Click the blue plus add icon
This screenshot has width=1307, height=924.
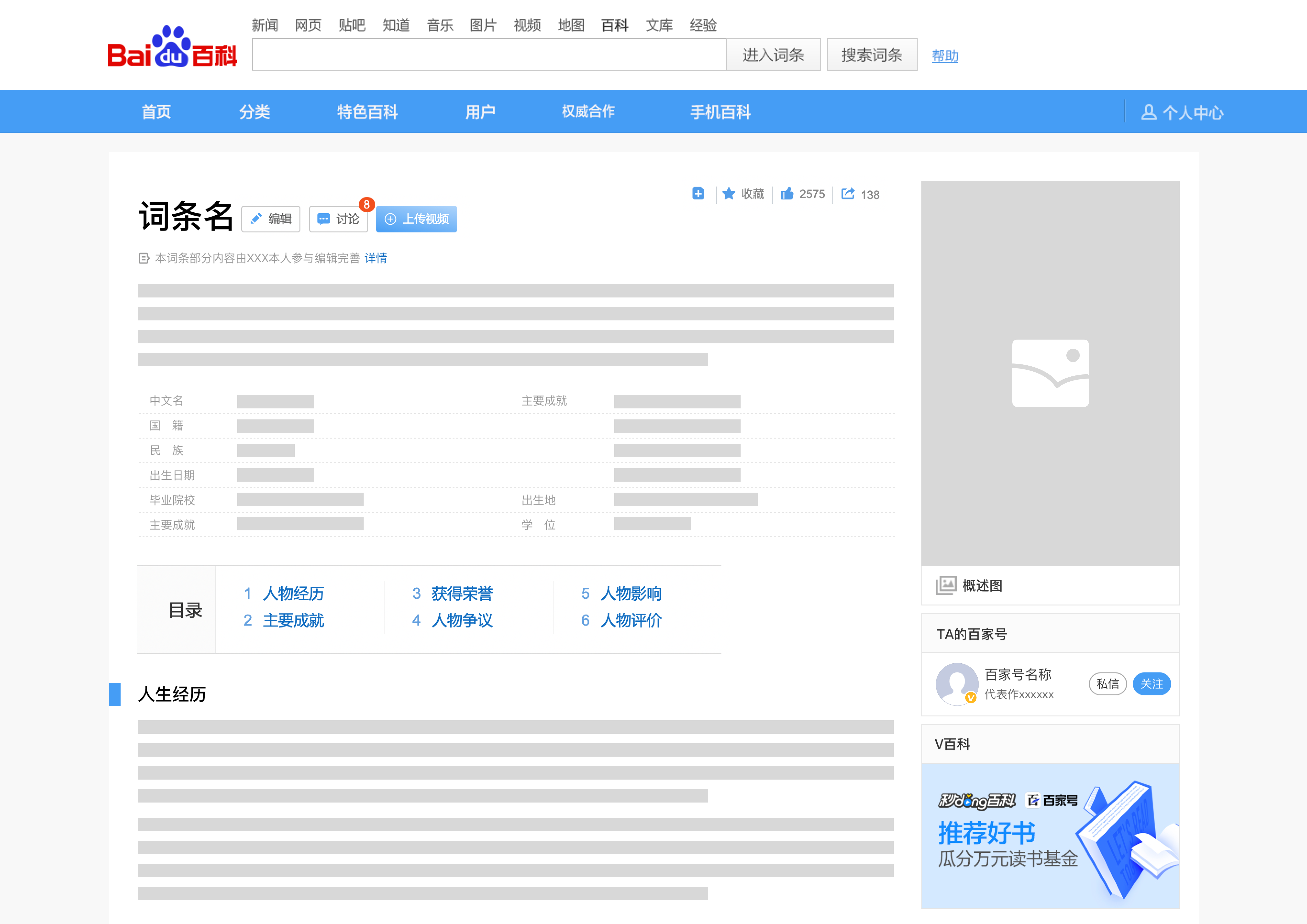(698, 193)
